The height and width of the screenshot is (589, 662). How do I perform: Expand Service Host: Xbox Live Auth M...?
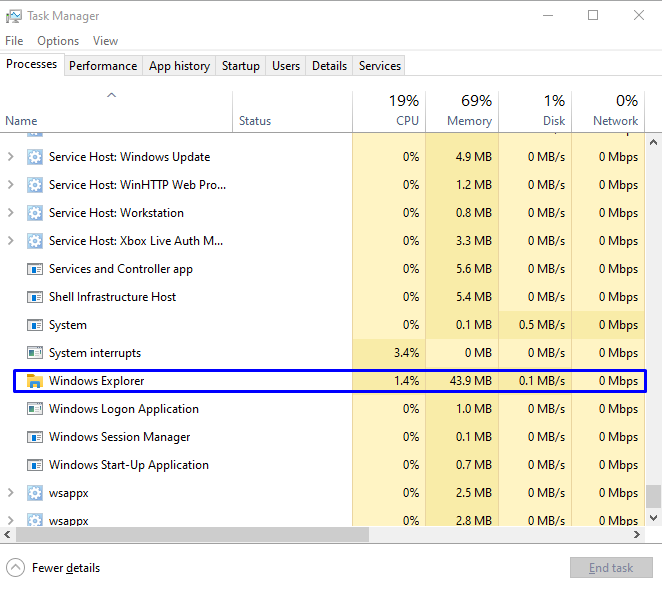pos(11,241)
